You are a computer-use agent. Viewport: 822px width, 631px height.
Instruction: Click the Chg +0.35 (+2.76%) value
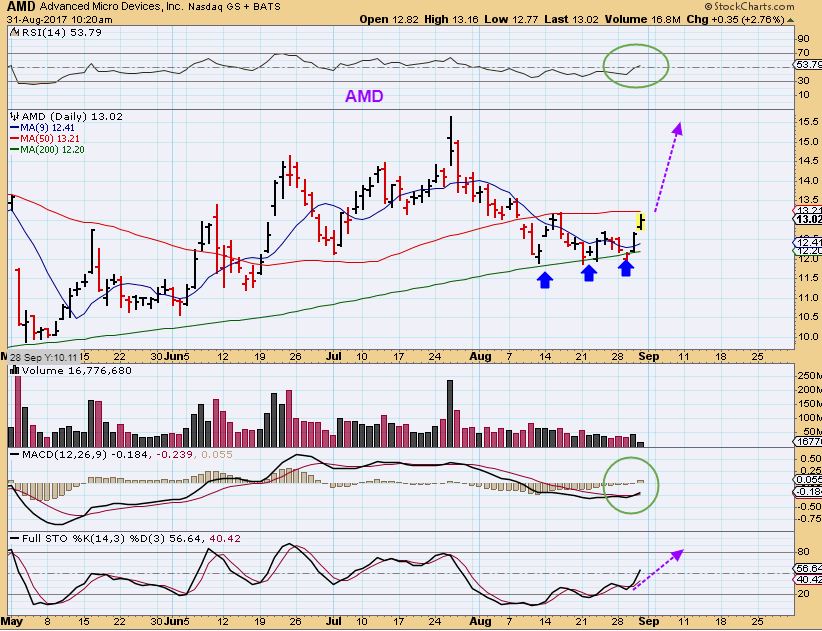[x=736, y=19]
